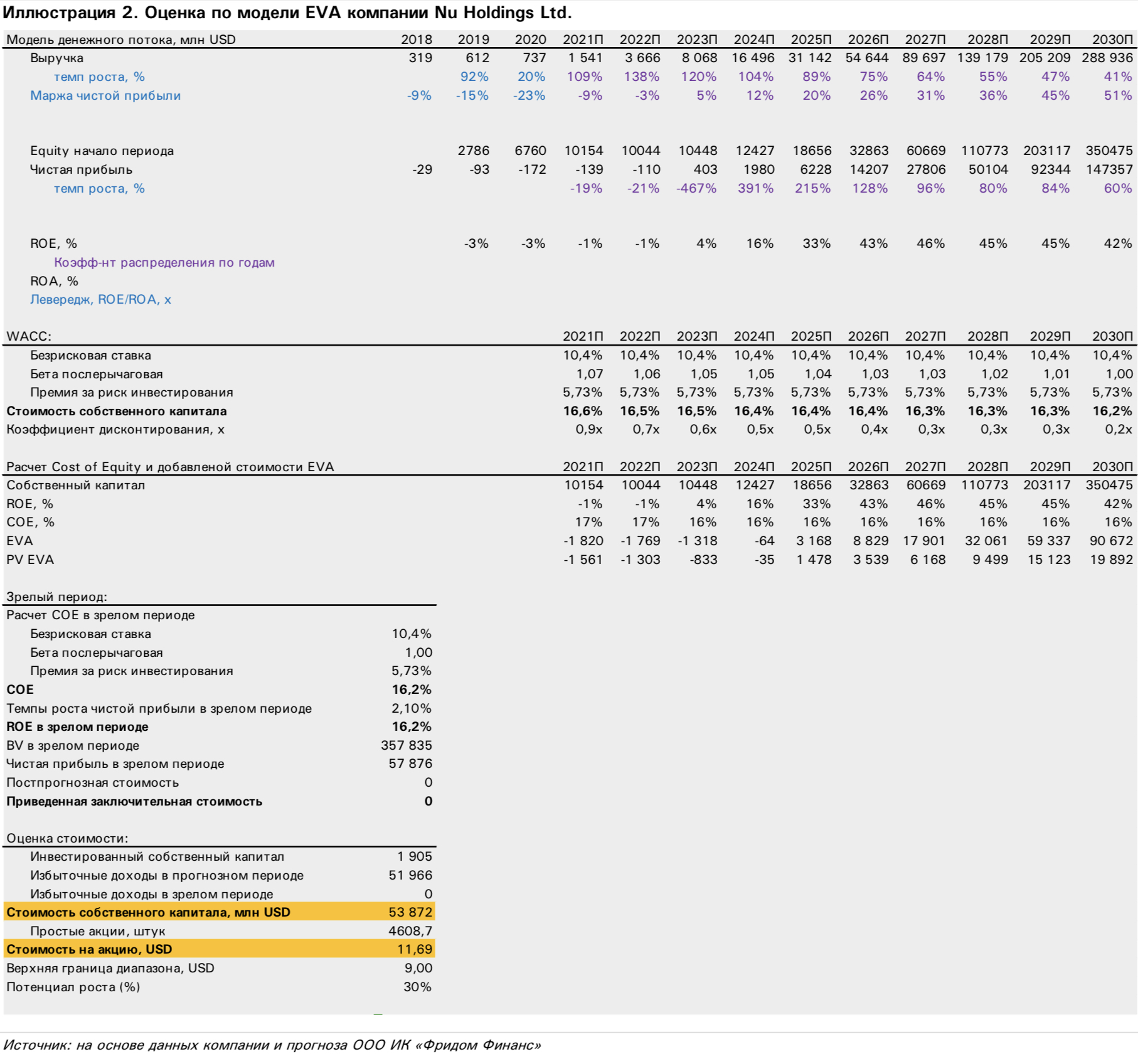Select shares count 4608,7
The width and height of the screenshot is (1138, 1064).
[410, 931]
